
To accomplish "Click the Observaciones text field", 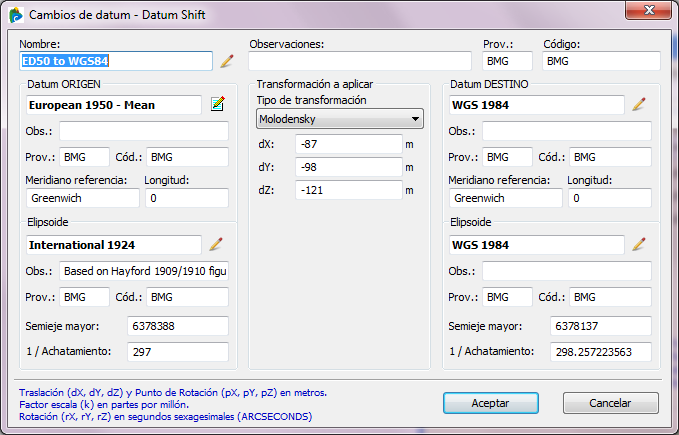I will click(x=358, y=61).
